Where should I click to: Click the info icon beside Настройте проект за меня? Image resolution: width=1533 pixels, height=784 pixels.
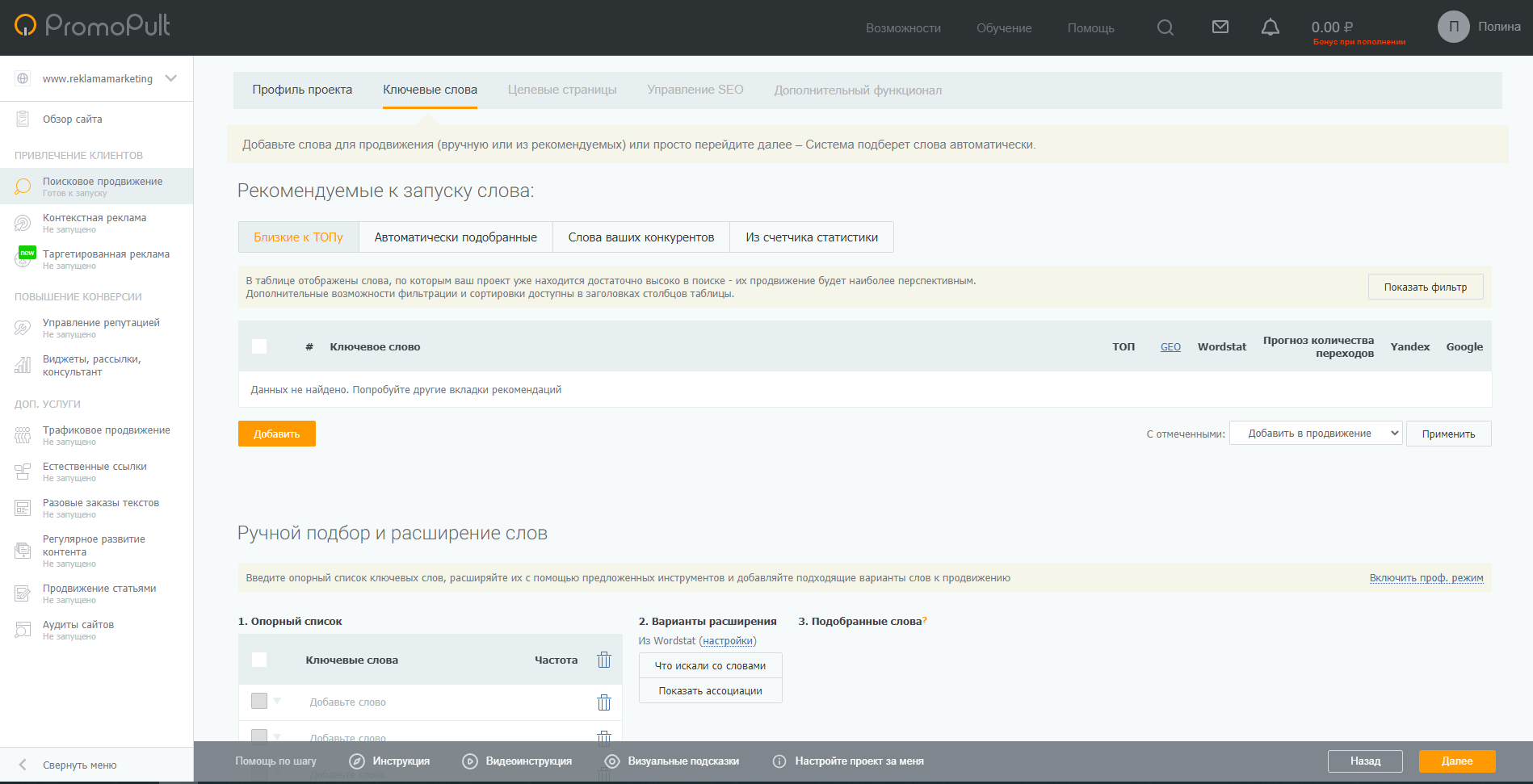point(779,761)
